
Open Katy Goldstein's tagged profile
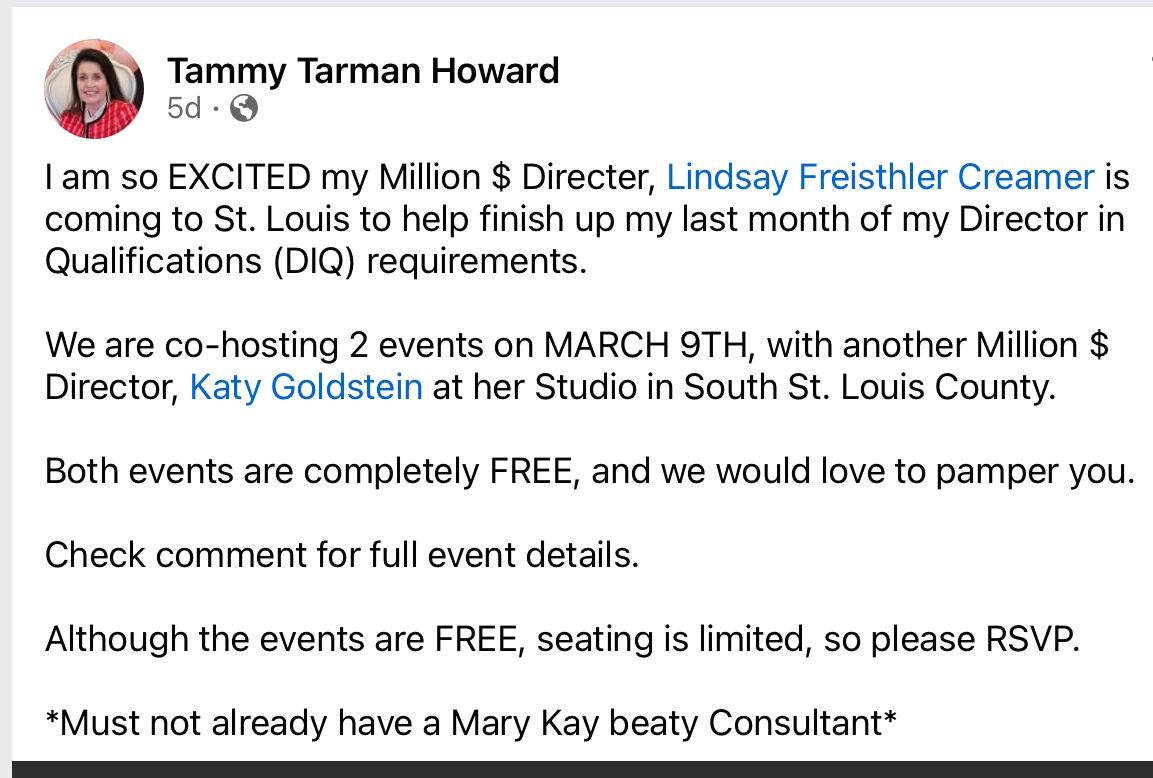[306, 387]
